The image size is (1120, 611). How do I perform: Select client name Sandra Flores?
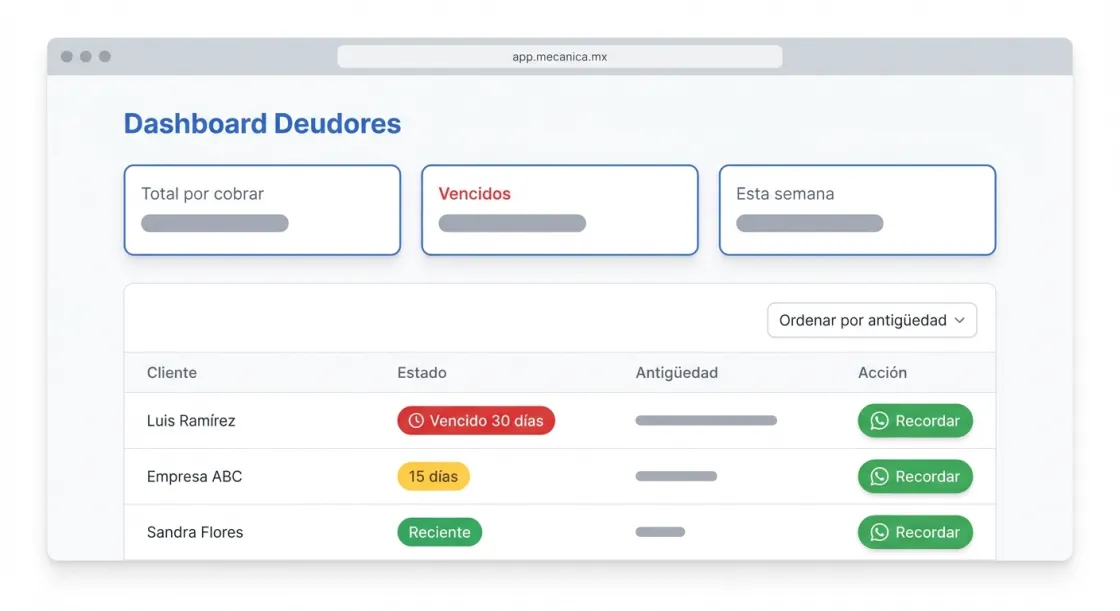coord(195,532)
